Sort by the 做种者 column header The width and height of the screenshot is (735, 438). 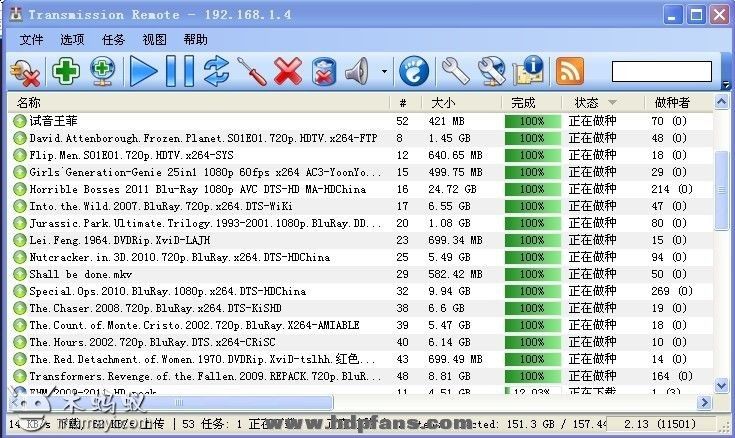(678, 103)
